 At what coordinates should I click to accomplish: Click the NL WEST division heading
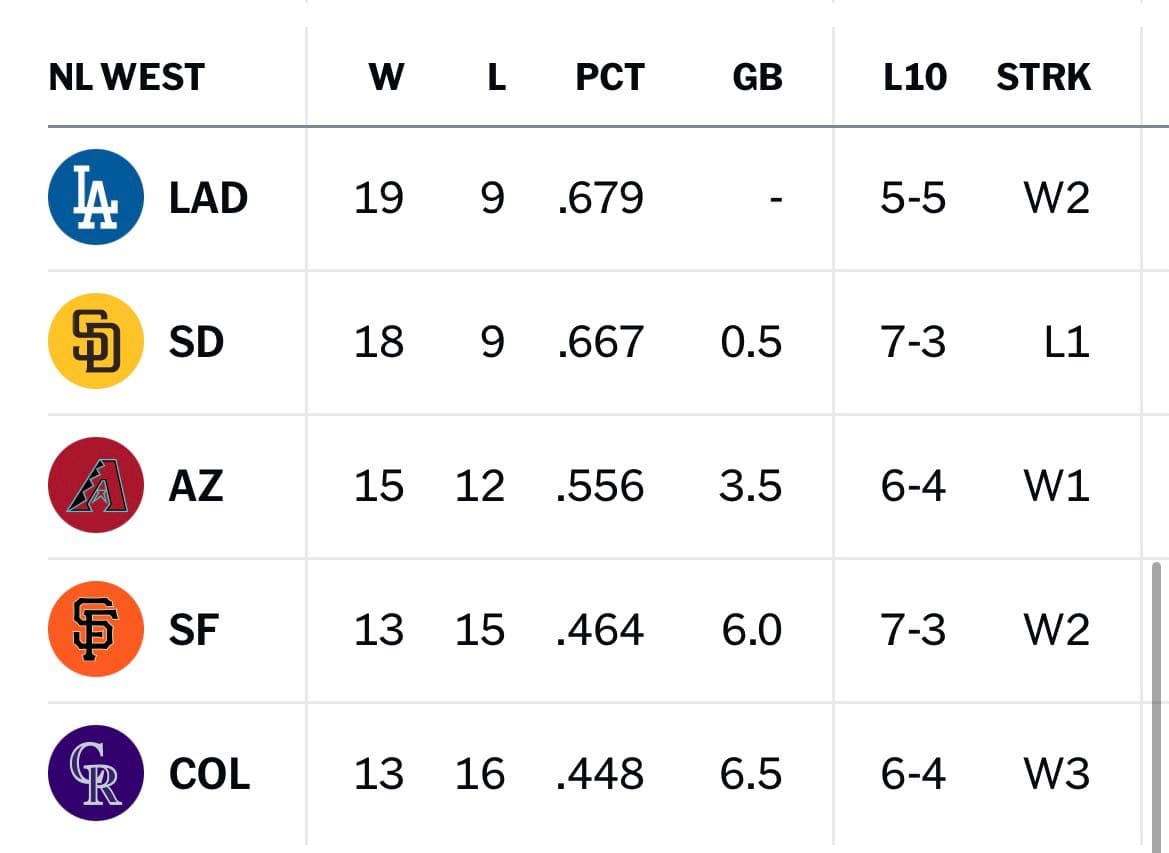(126, 77)
